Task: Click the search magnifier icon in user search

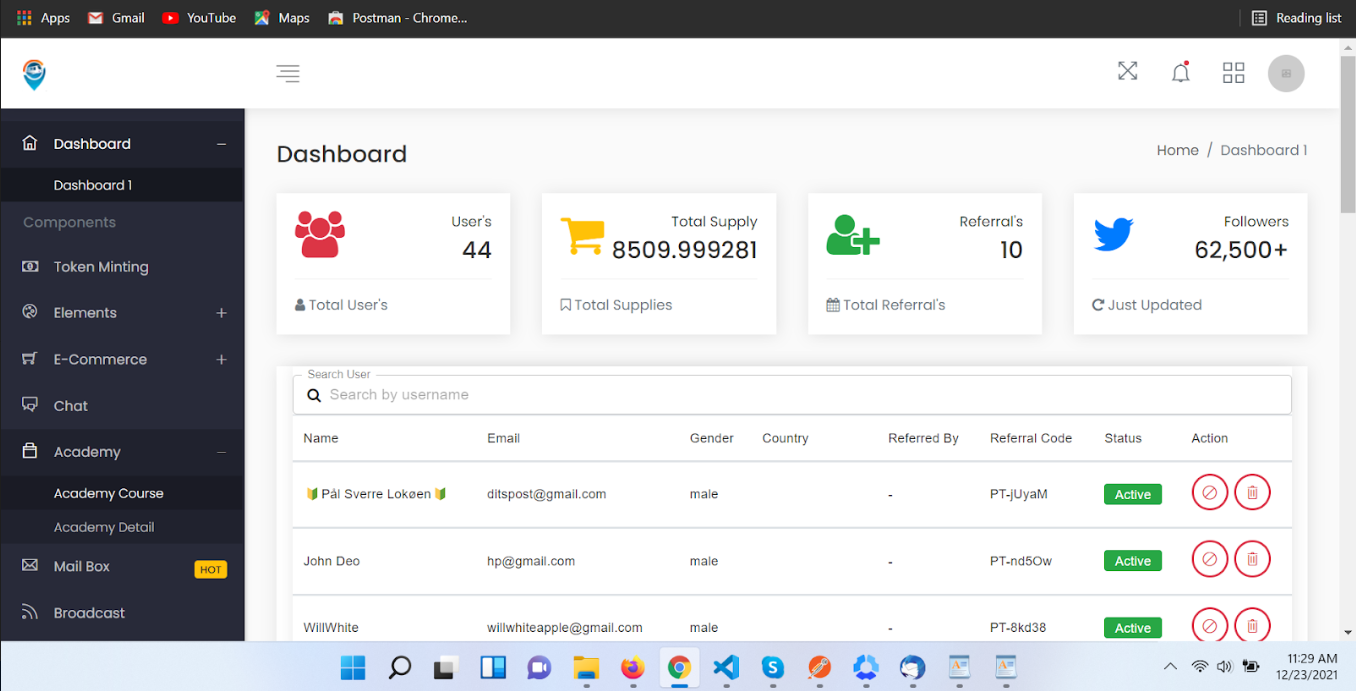Action: [x=314, y=395]
